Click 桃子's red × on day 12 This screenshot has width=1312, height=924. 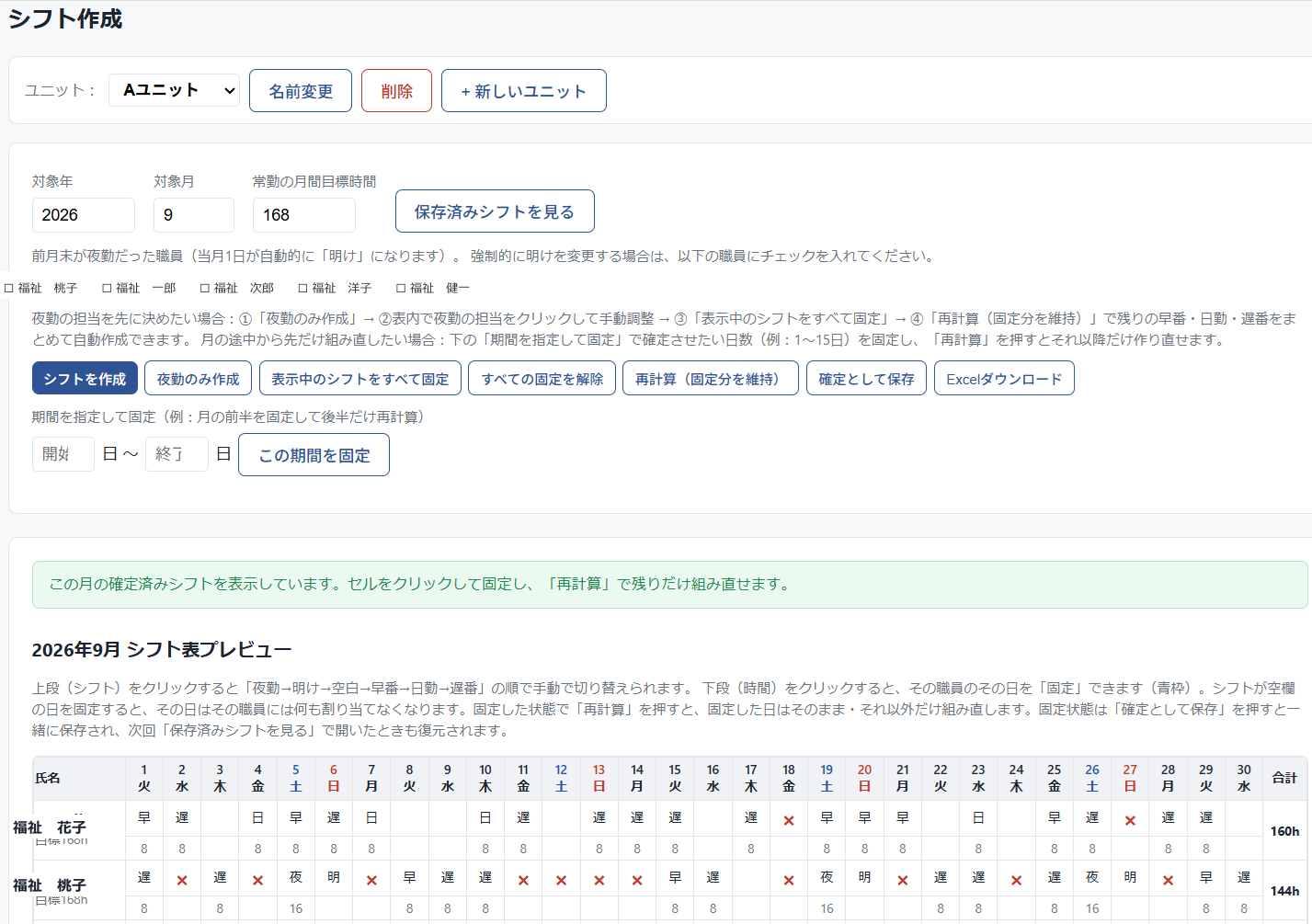click(561, 880)
